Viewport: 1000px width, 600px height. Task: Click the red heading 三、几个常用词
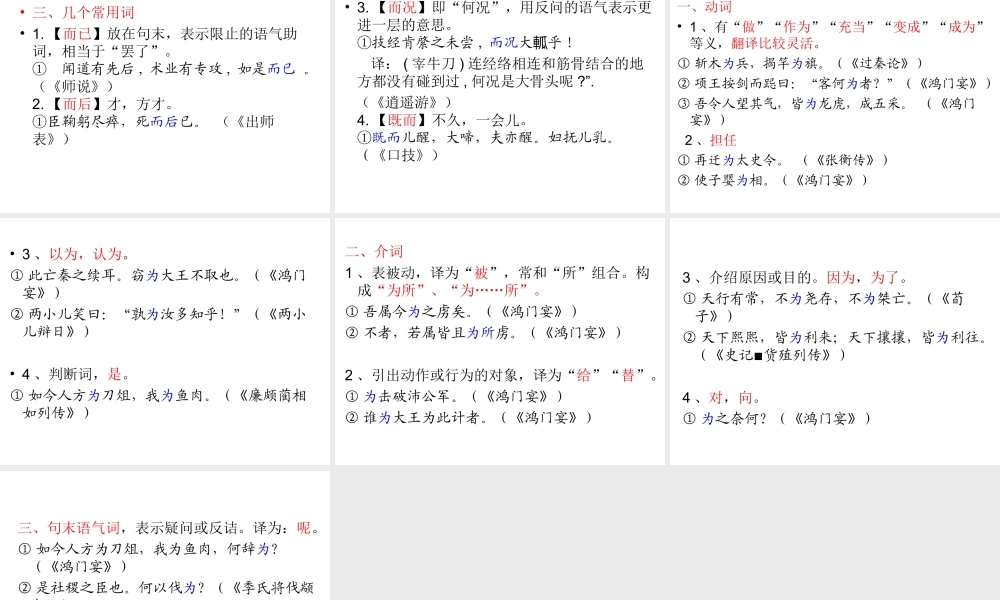click(84, 12)
